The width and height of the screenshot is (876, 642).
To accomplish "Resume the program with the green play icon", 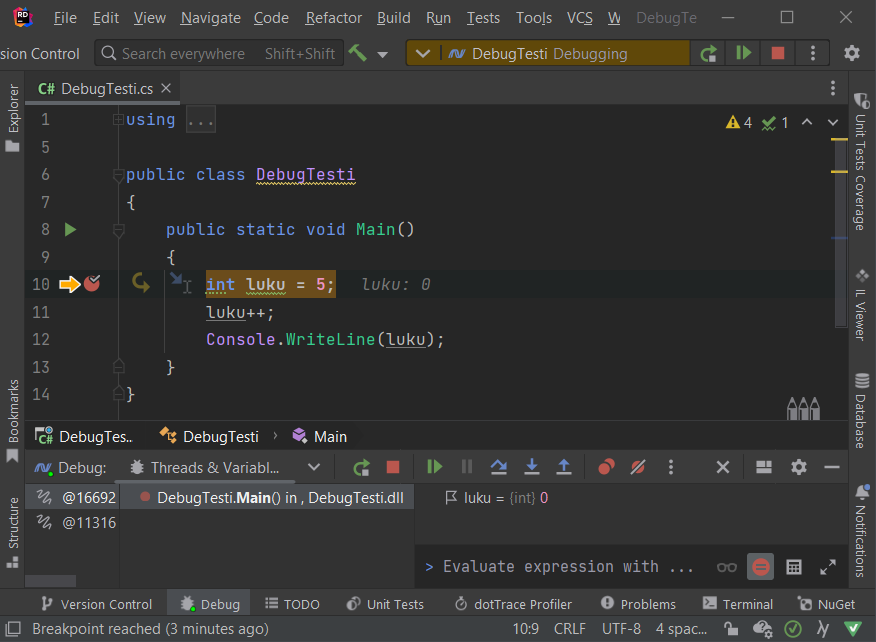I will 433,466.
